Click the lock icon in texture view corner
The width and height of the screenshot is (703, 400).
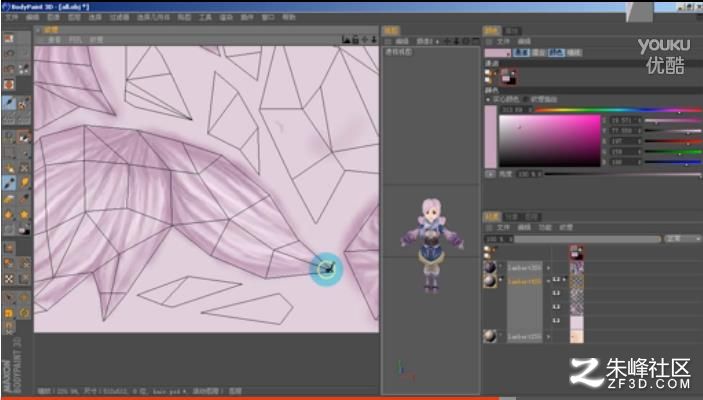point(355,40)
